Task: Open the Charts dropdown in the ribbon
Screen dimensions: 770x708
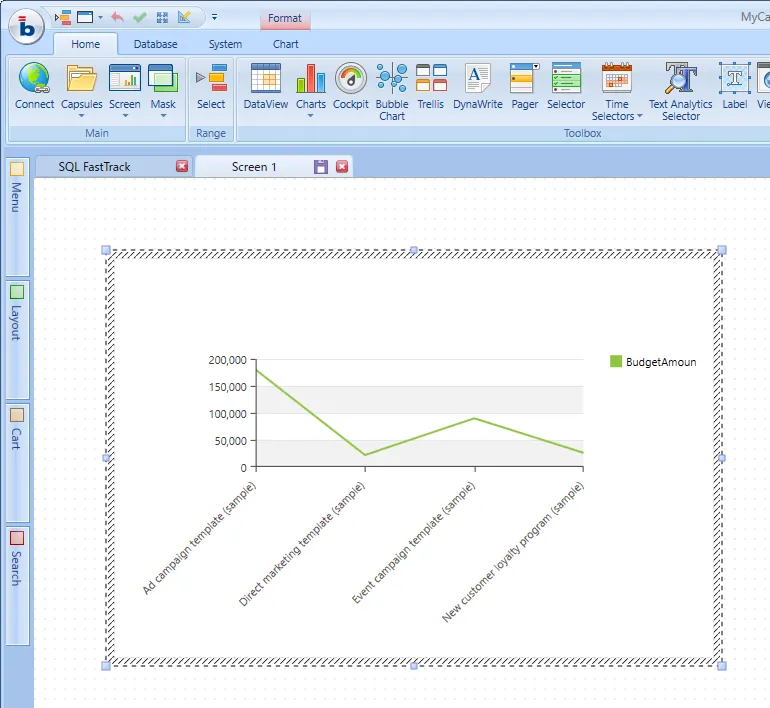Action: click(310, 115)
